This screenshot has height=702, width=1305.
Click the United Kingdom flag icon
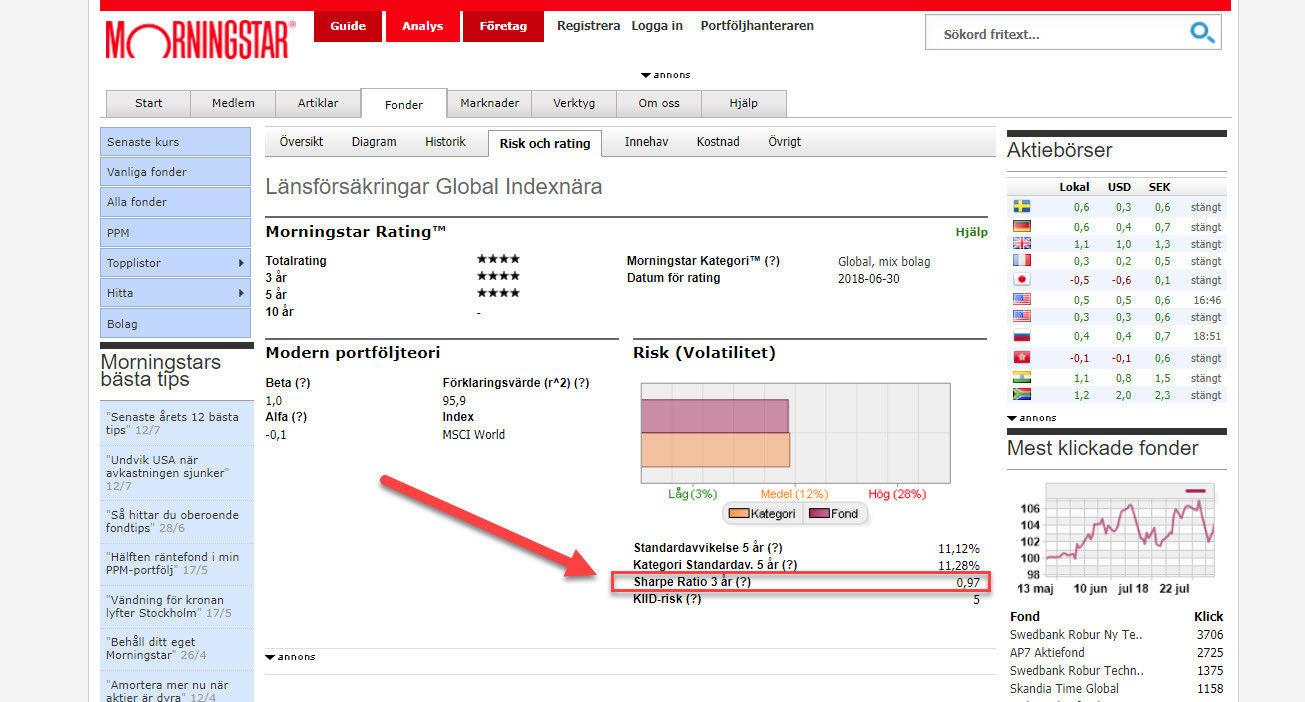point(1022,243)
